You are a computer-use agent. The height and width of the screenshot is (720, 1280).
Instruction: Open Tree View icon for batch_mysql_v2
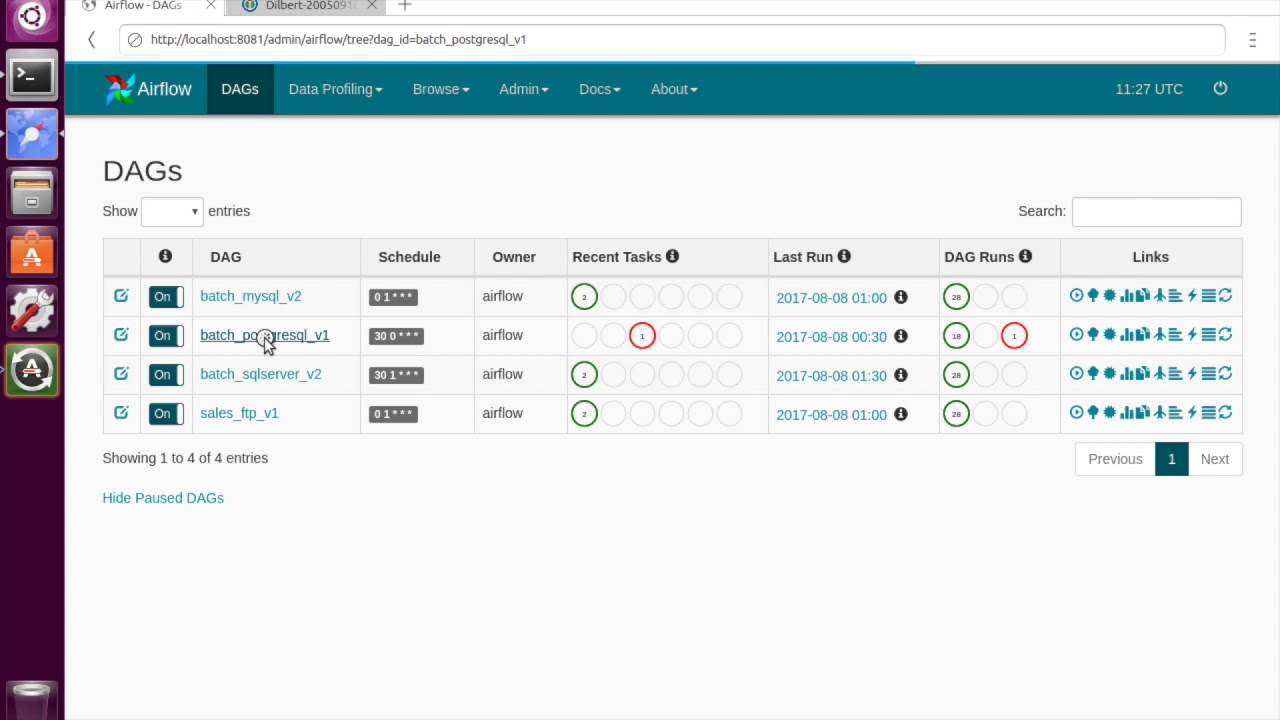tap(1093, 295)
